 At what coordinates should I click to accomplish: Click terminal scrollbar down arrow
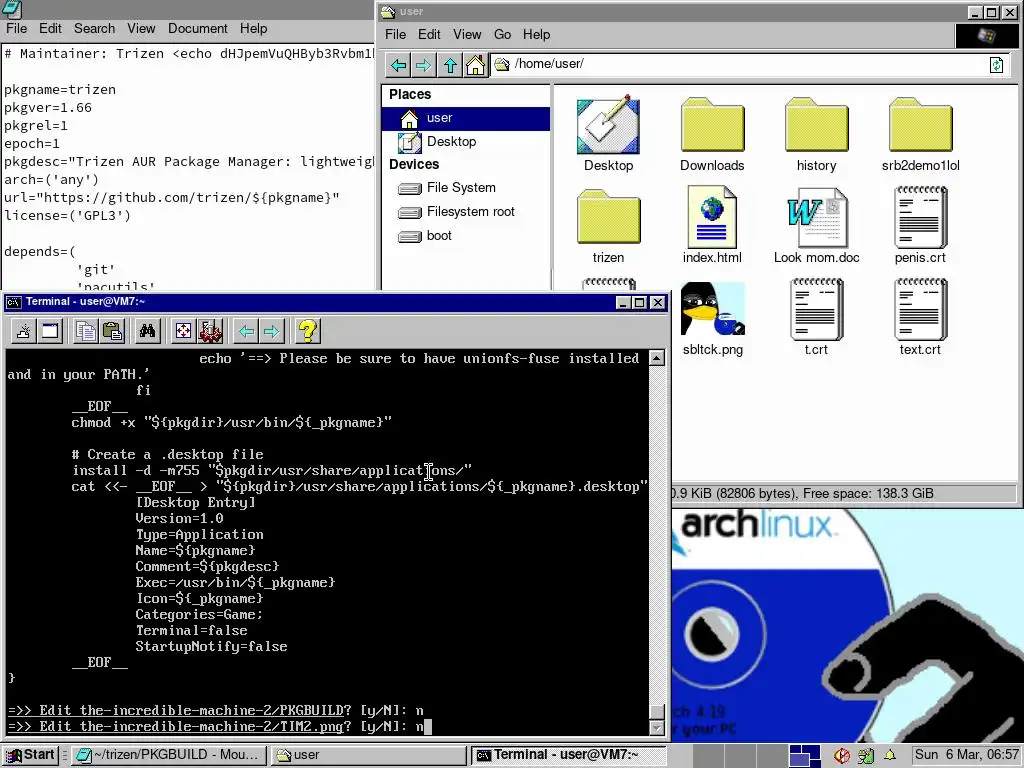point(657,727)
